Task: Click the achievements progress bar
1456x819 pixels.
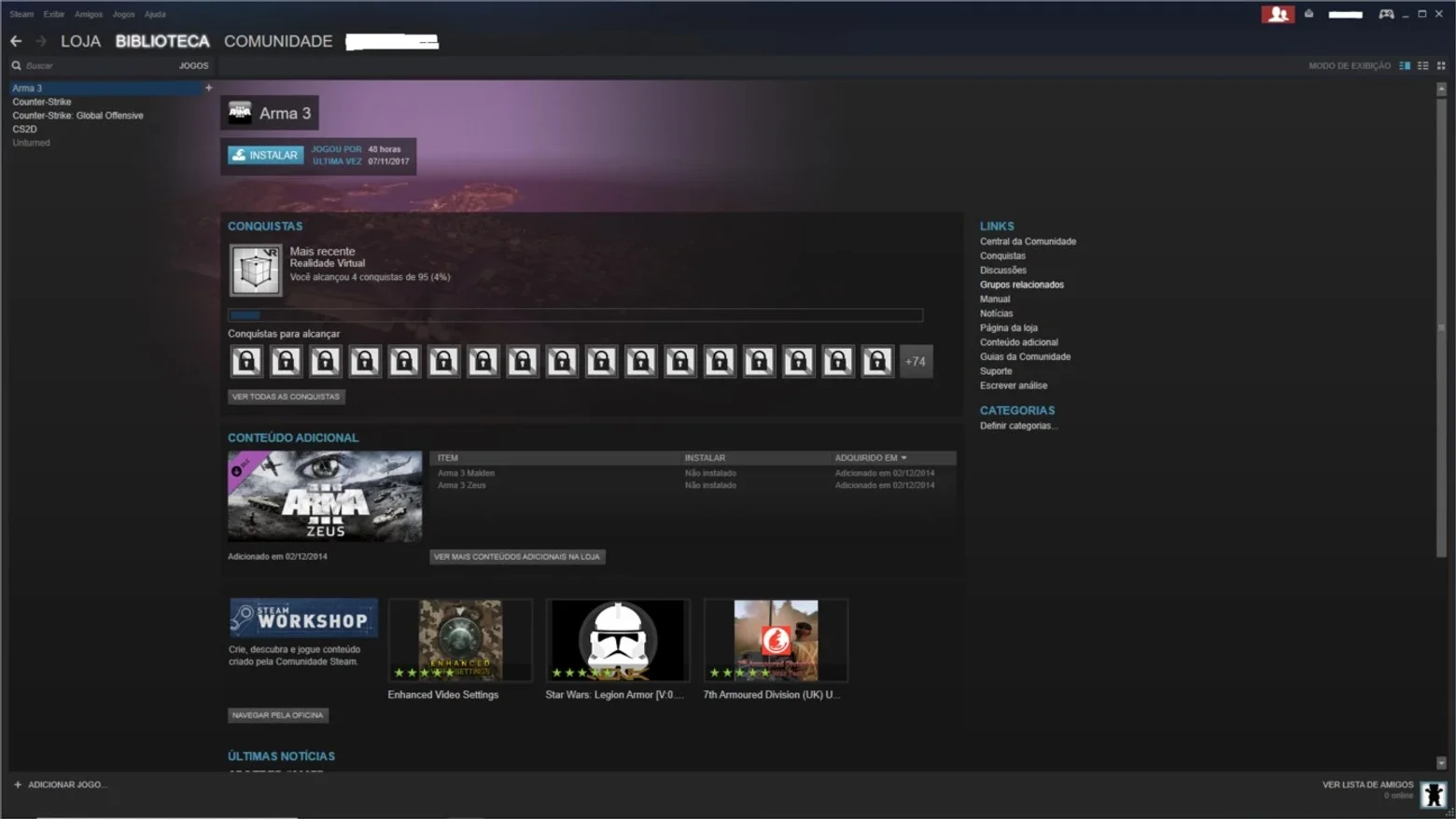Action: tap(575, 315)
